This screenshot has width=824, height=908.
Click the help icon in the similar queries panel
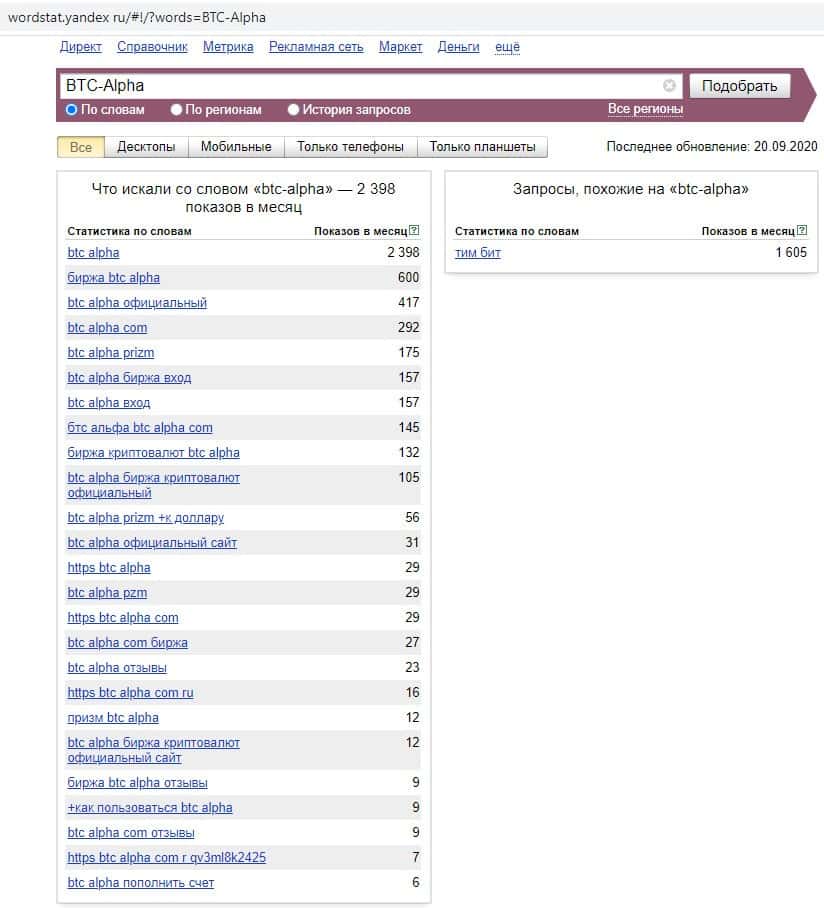(x=801, y=230)
